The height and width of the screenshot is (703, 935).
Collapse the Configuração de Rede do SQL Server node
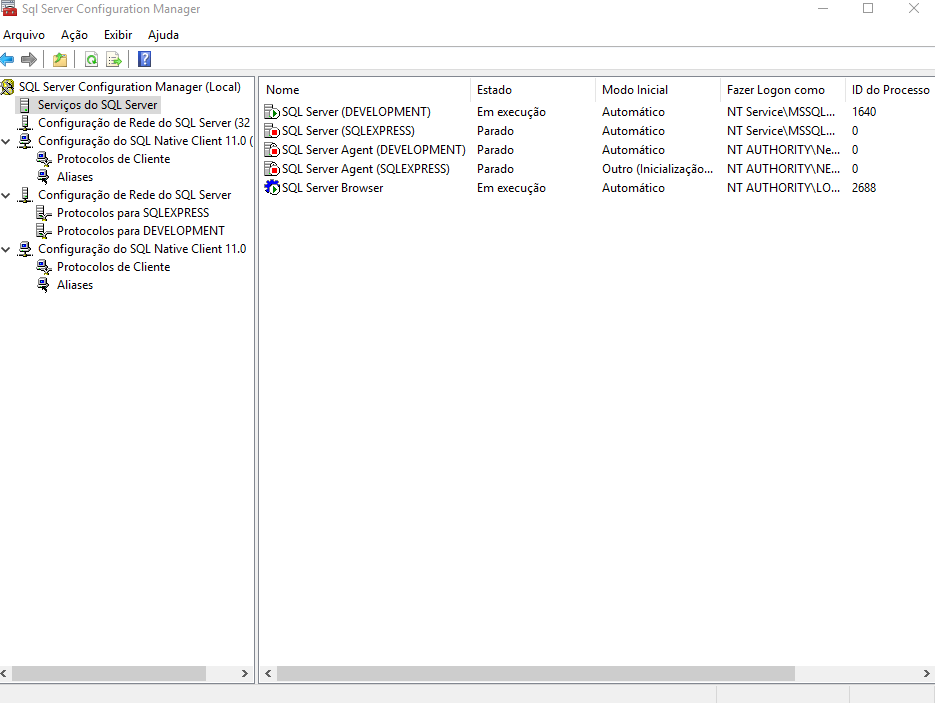click(6, 195)
